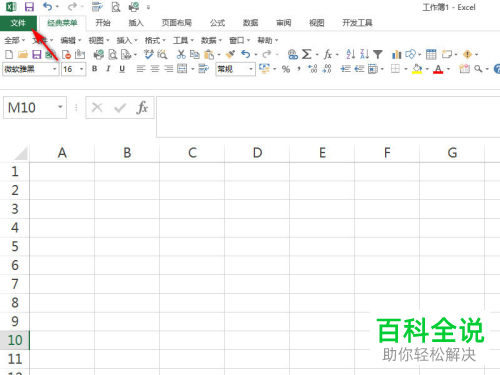The image size is (500, 375).
Task: Click the Save icon in the quick access toolbar
Action: click(x=29, y=7)
